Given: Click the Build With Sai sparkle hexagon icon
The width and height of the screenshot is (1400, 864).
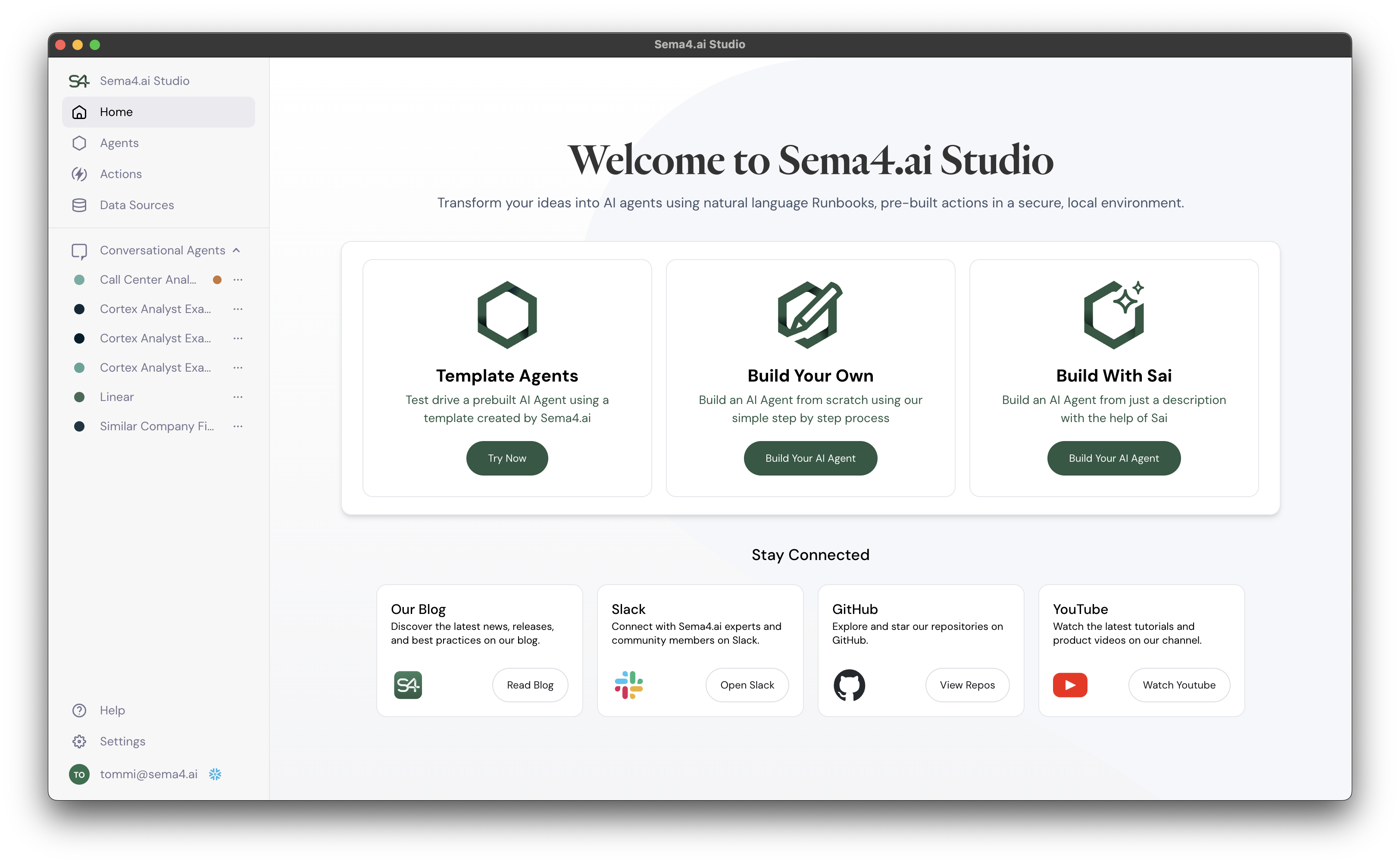Looking at the screenshot, I should coord(1114,315).
